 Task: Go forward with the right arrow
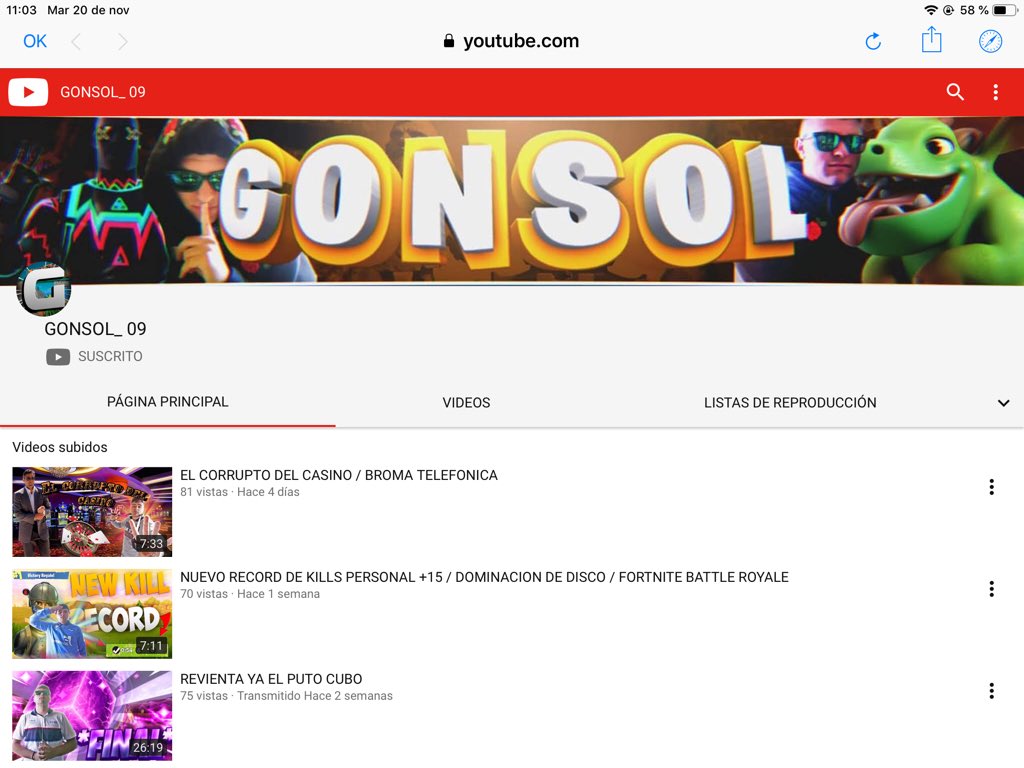(x=123, y=42)
